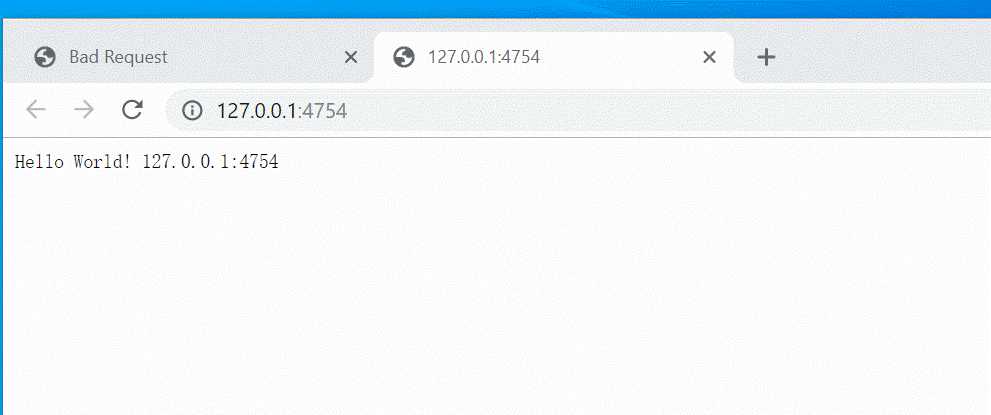The image size is (991, 415).
Task: Click the word World! in page body
Action: tap(102, 162)
